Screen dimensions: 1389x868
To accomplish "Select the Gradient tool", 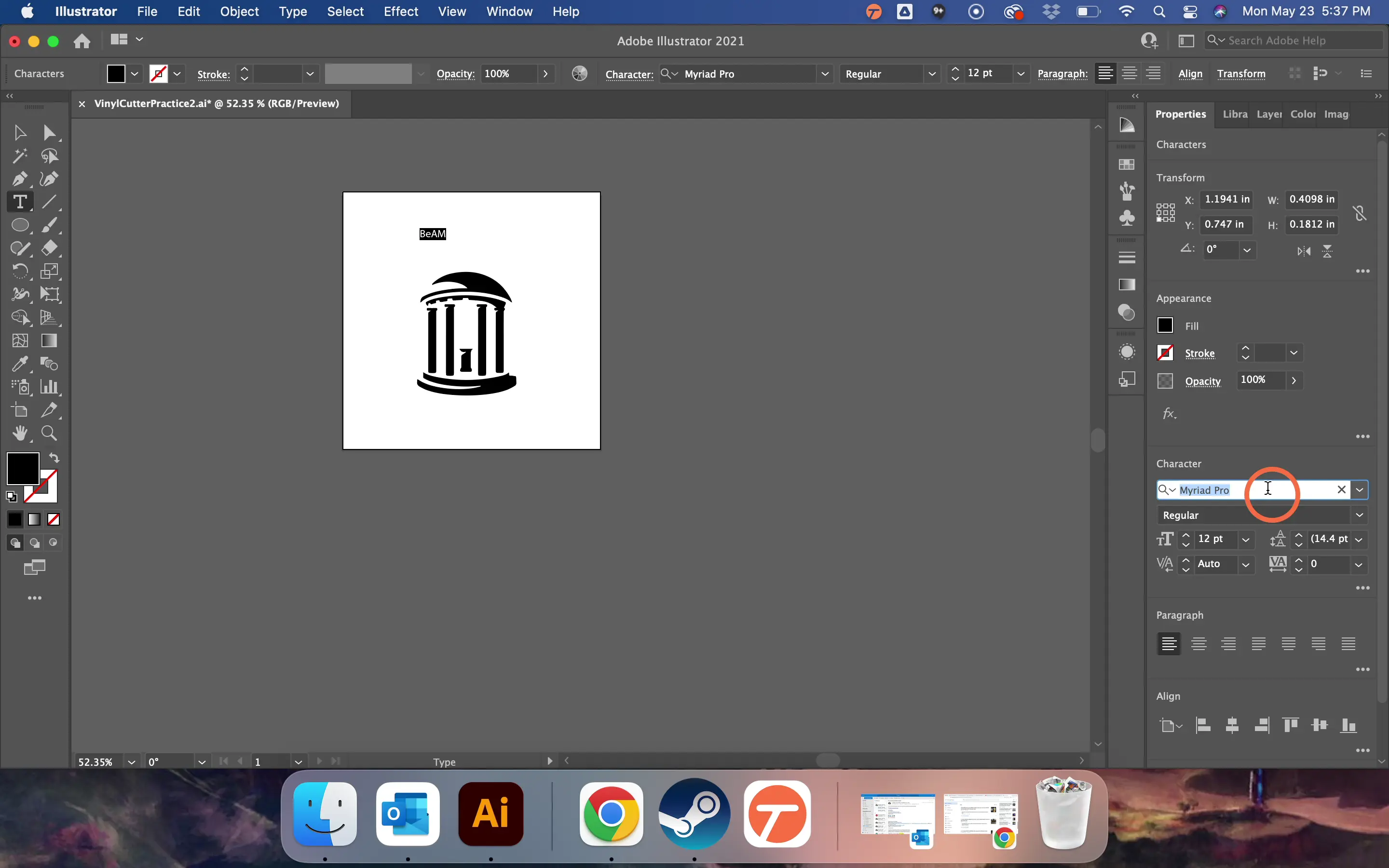I will click(49, 341).
